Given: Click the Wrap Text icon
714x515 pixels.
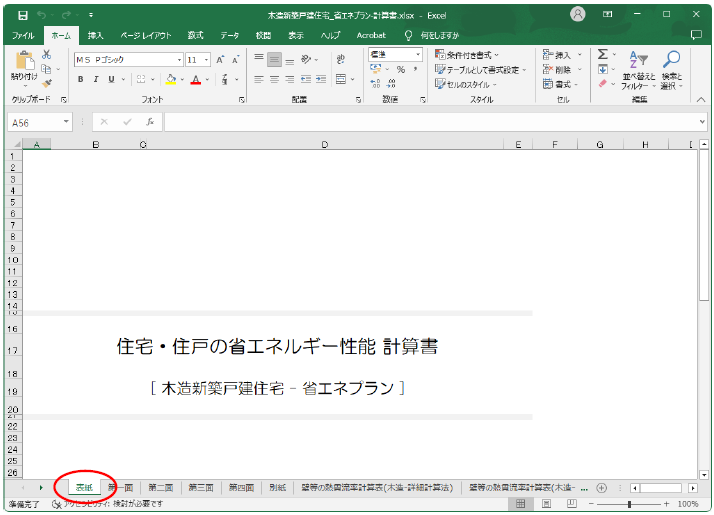Looking at the screenshot, I should click(341, 59).
